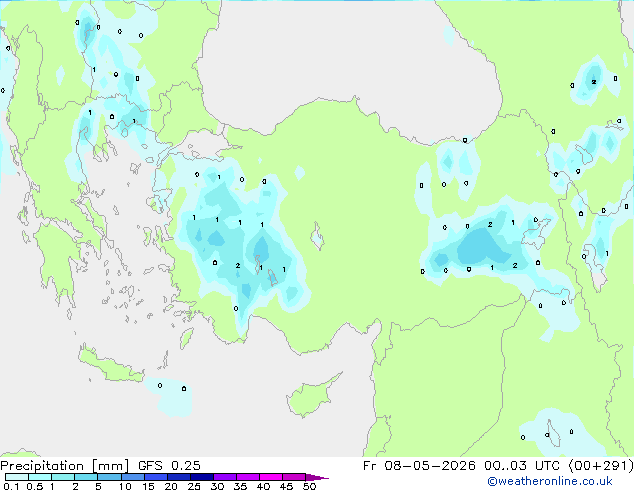The width and height of the screenshot is (634, 490).
Task: Click the '(00+291)' forecast hour text
Action: pyautogui.click(x=600, y=466)
